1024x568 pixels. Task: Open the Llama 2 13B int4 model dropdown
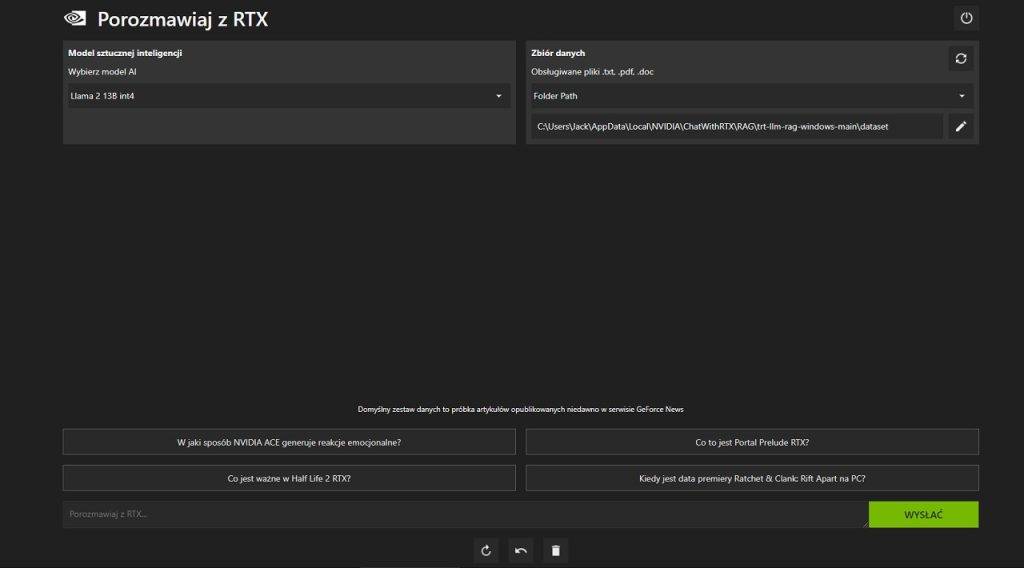click(289, 96)
